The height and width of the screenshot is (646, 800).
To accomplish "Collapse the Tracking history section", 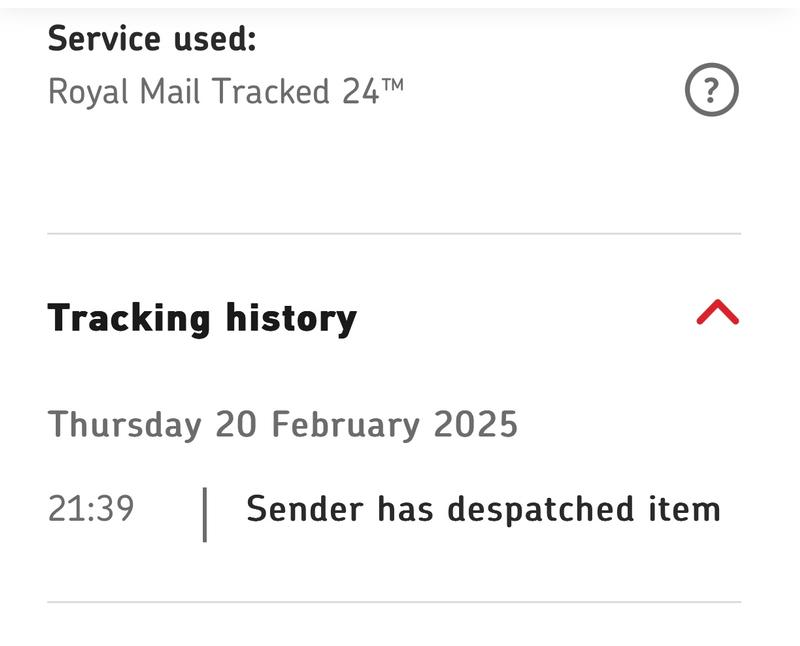I will tap(717, 315).
